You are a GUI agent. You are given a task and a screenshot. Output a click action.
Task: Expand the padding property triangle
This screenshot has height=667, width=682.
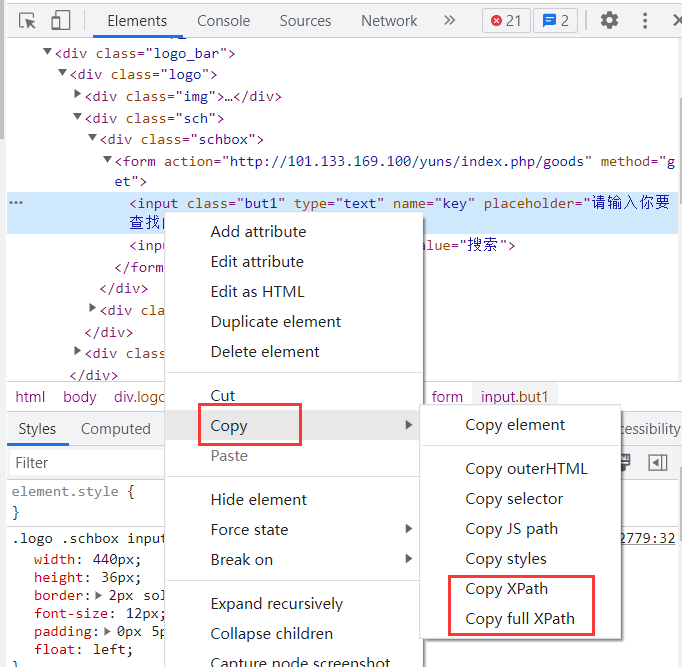coord(107,631)
